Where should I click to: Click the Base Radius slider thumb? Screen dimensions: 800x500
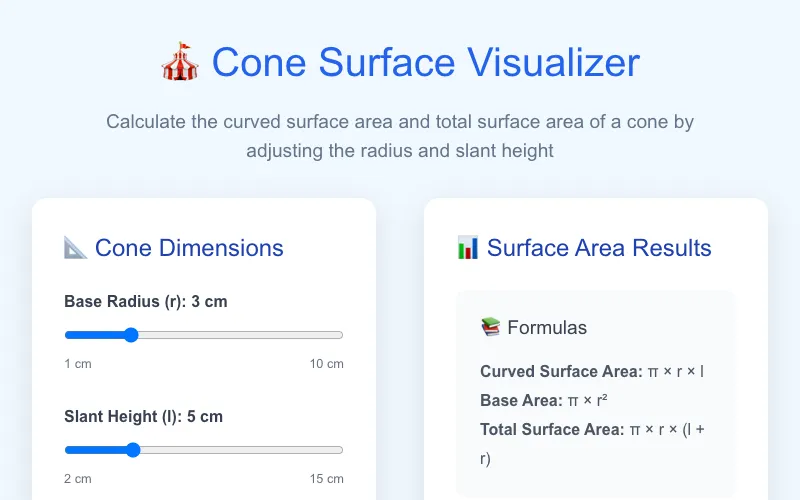(131, 335)
